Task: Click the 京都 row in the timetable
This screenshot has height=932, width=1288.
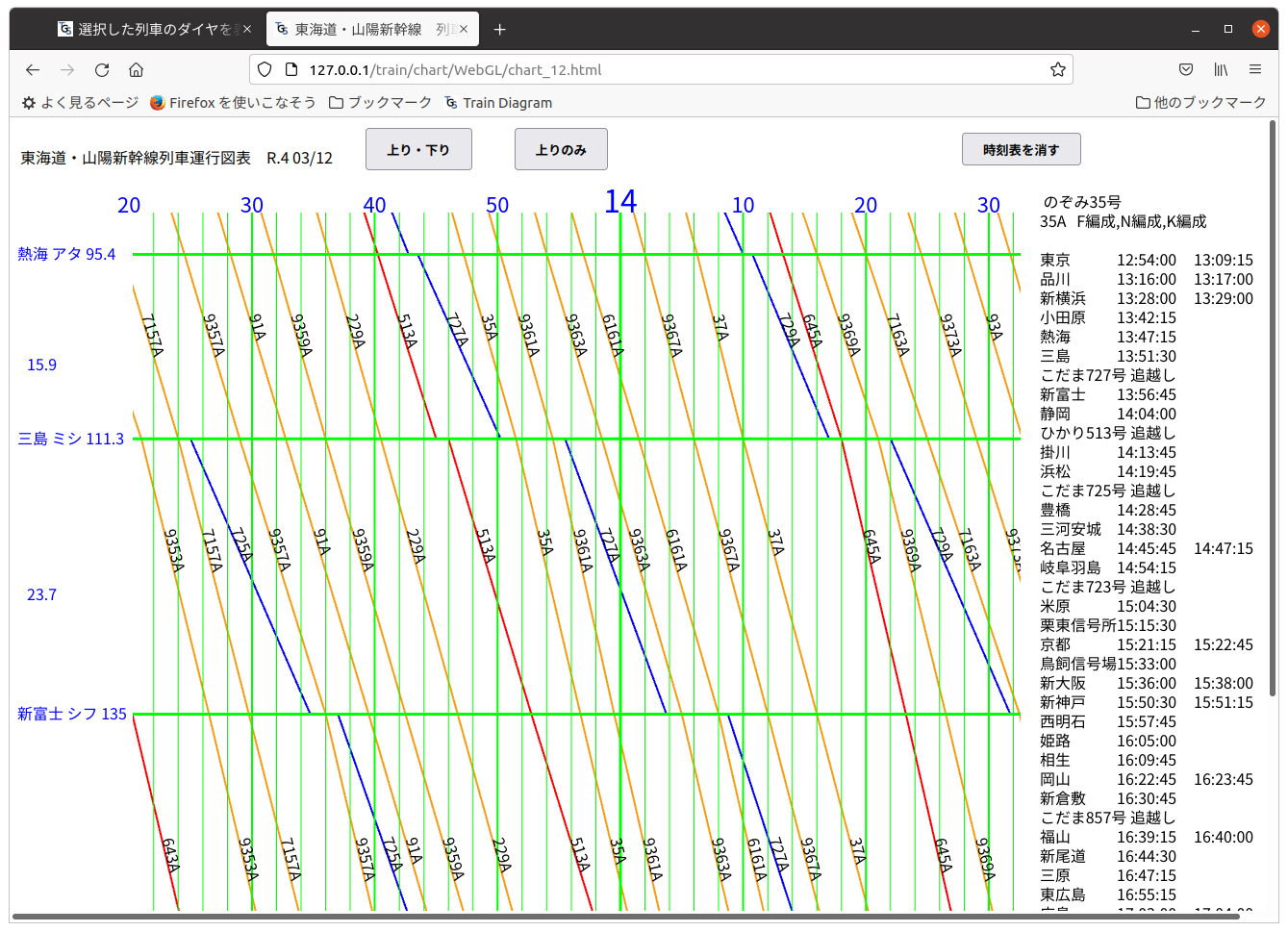Action: click(x=1147, y=644)
